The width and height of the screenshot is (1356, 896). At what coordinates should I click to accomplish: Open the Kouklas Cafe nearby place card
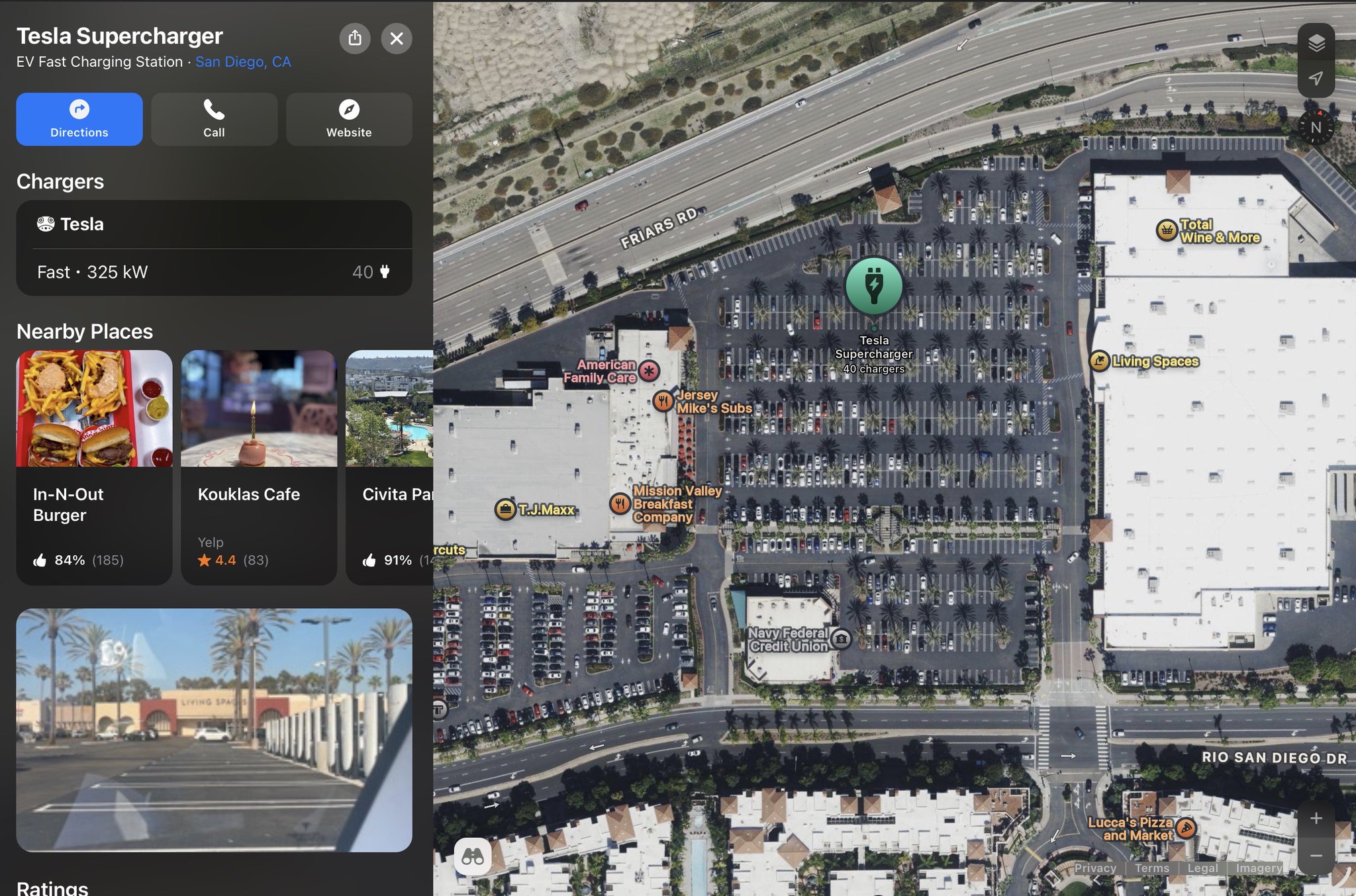(x=259, y=467)
